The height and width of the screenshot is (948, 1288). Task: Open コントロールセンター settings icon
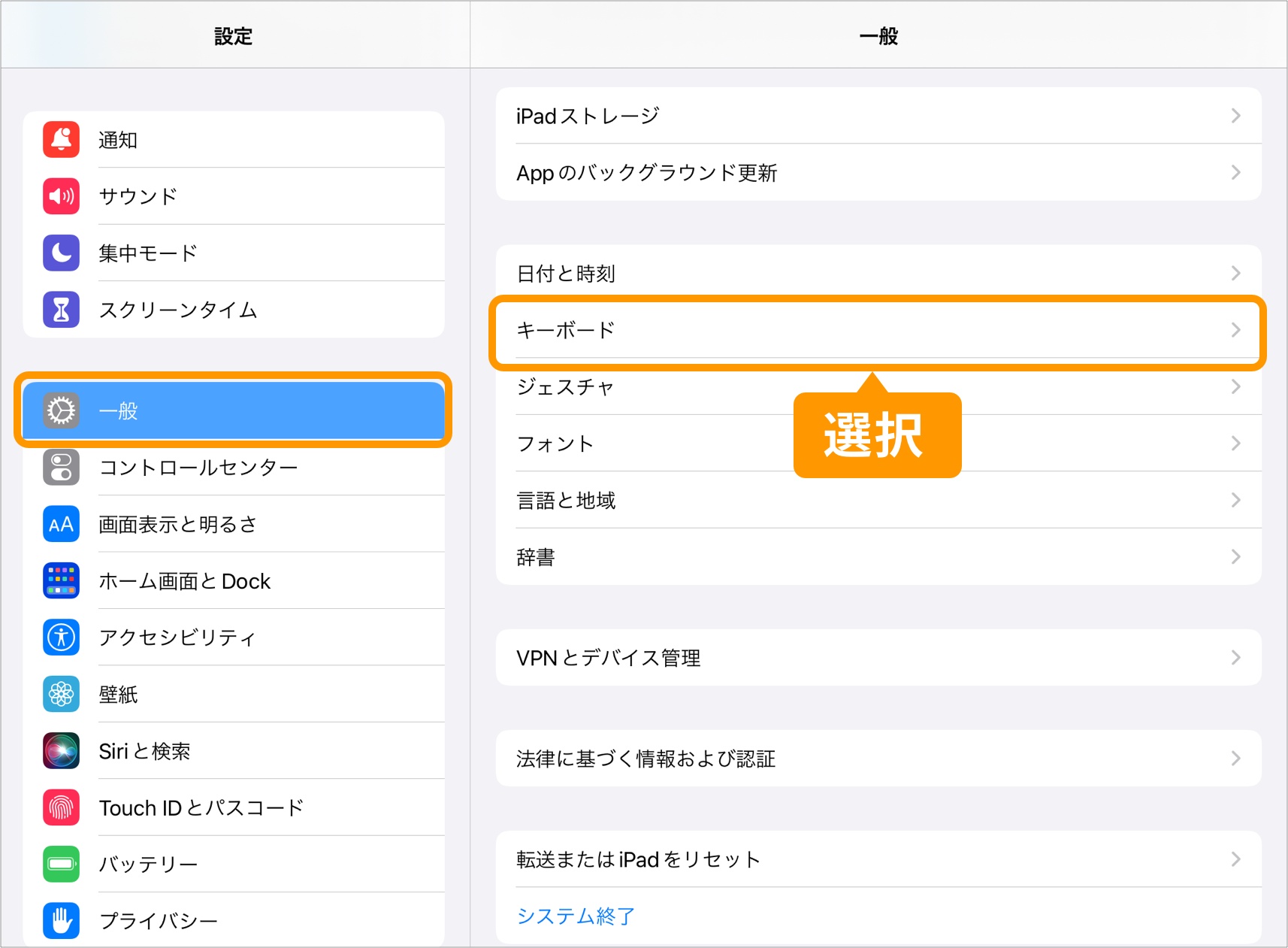tap(61, 468)
